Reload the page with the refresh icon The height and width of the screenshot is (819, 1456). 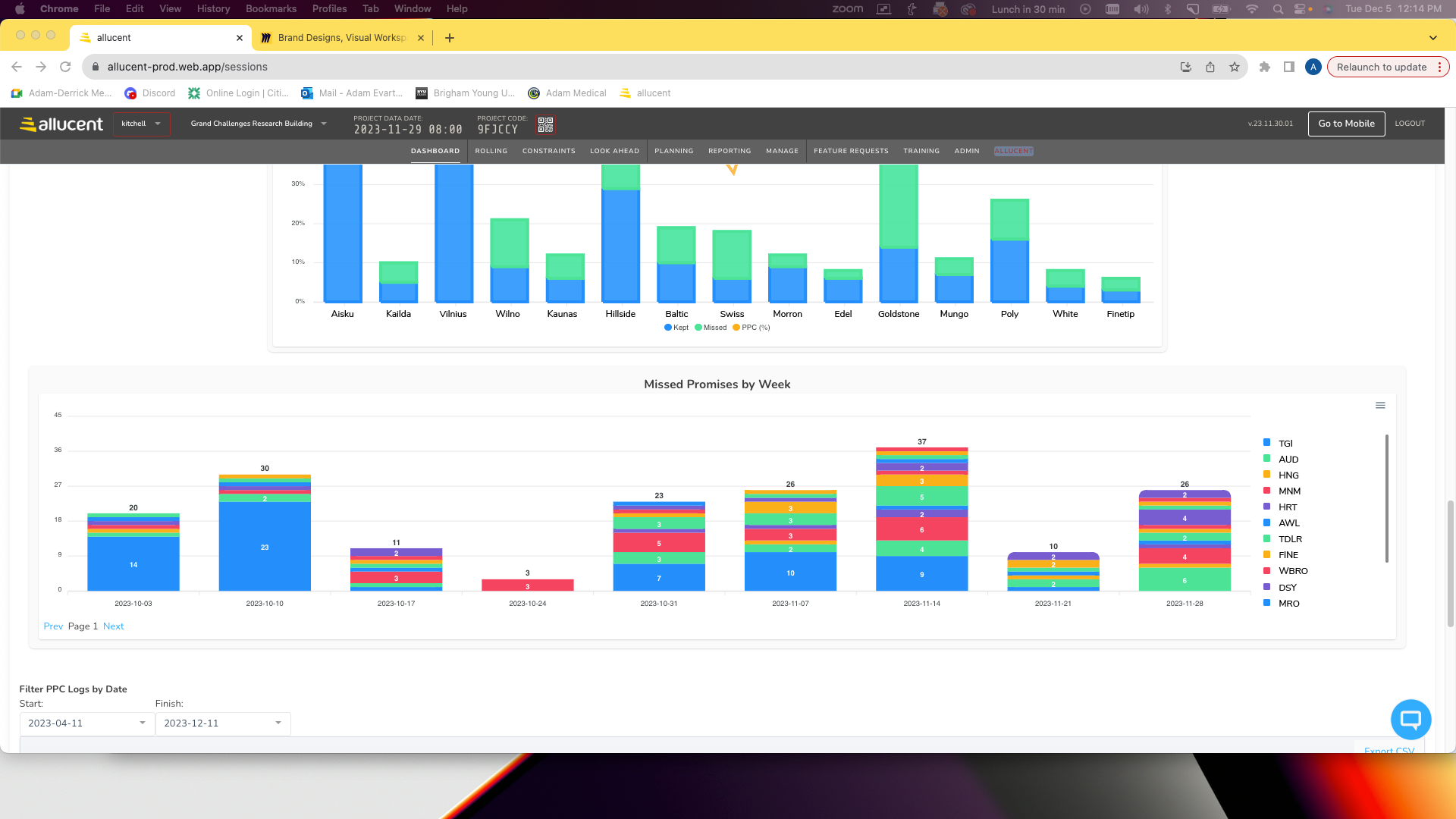pyautogui.click(x=65, y=67)
